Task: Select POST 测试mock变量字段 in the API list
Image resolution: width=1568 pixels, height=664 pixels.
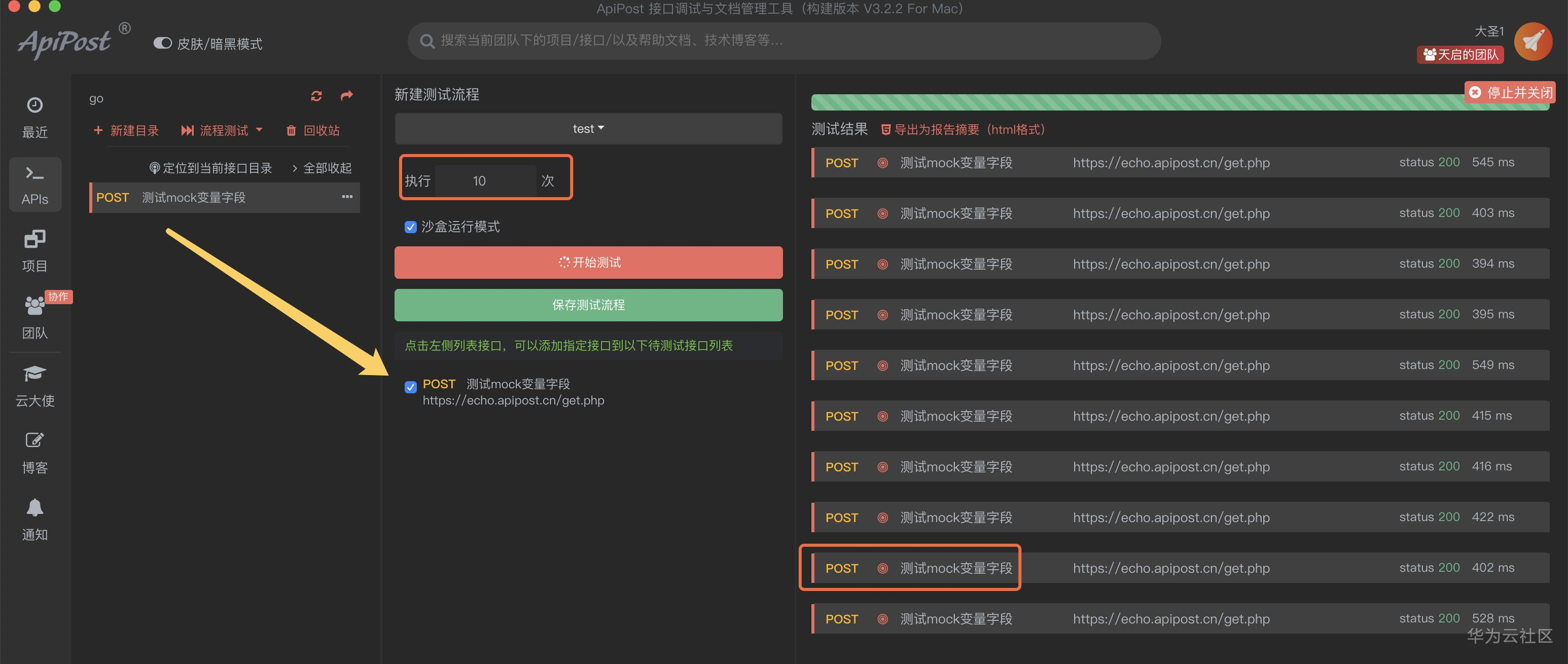Action: (194, 198)
